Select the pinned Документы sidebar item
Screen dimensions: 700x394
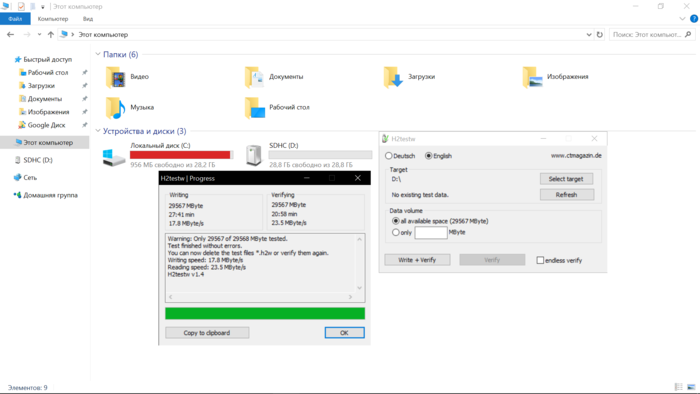click(45, 99)
